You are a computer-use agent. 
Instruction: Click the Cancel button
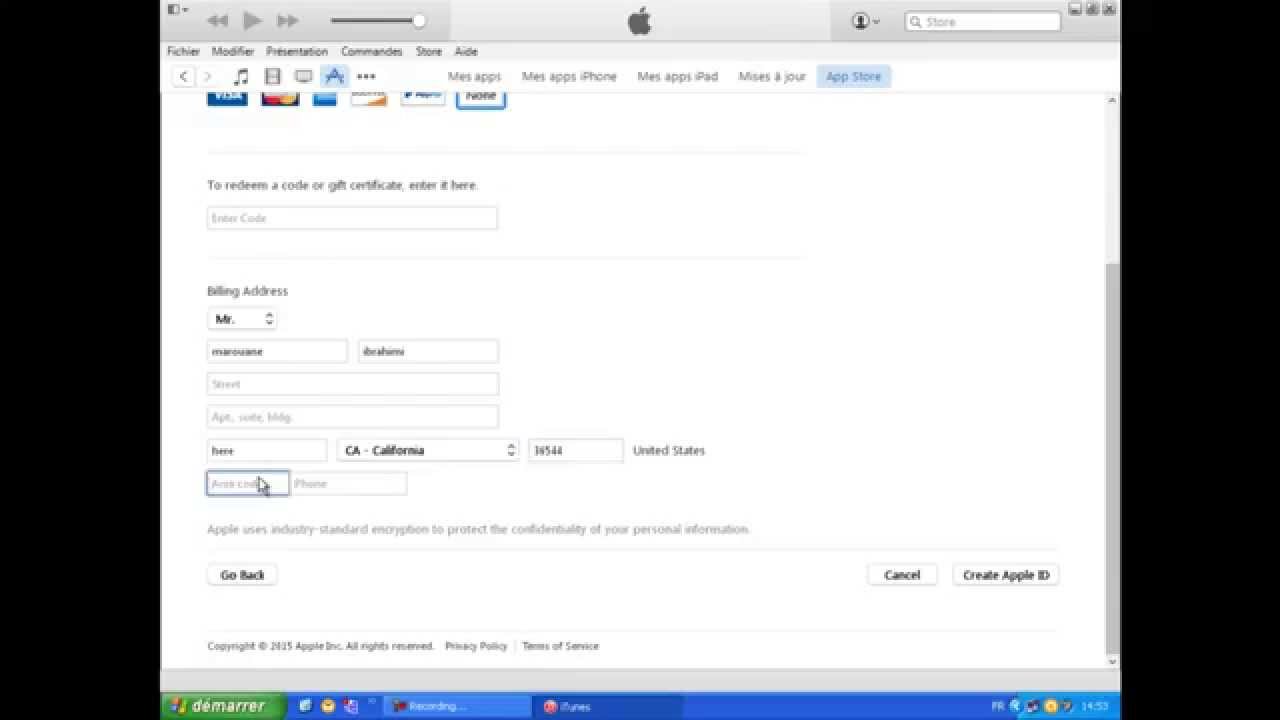tap(902, 575)
